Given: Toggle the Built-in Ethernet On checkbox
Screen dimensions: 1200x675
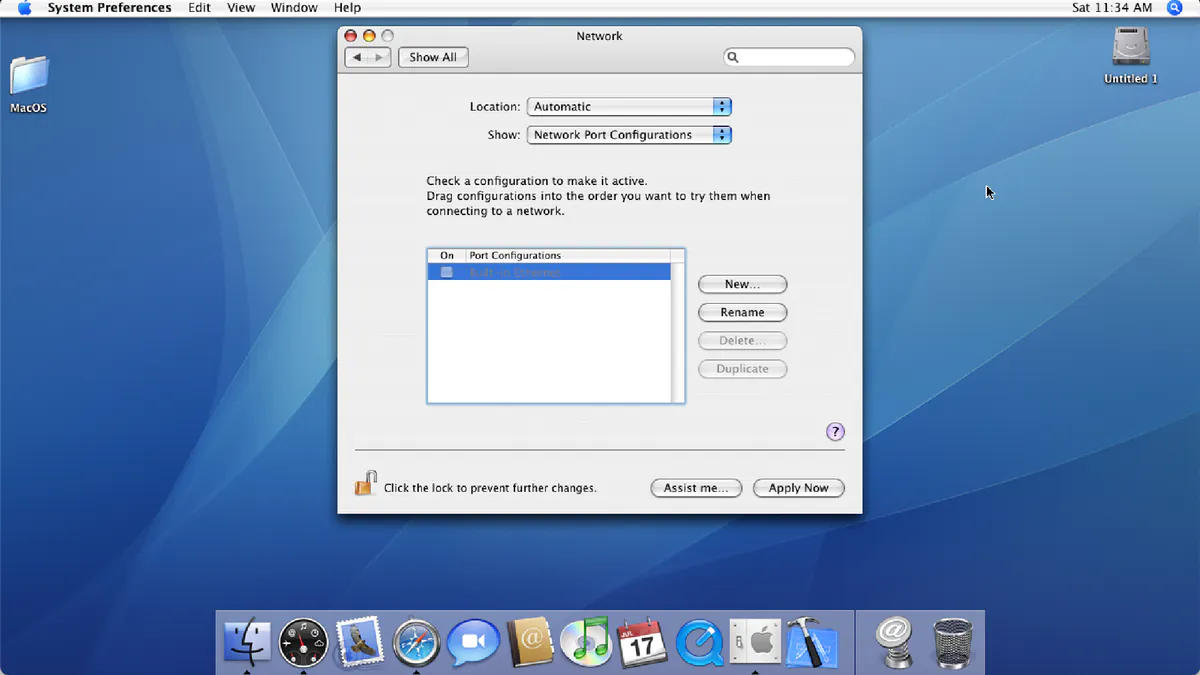Looking at the screenshot, I should point(447,272).
